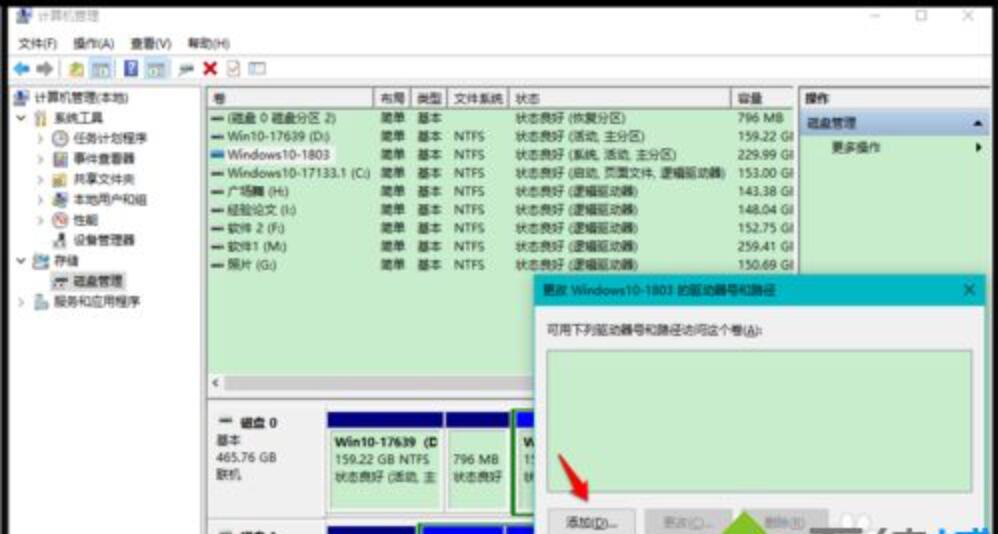Viewport: 998px width, 534px height.
Task: Select 任务计划程序 tree item
Action: 109,138
